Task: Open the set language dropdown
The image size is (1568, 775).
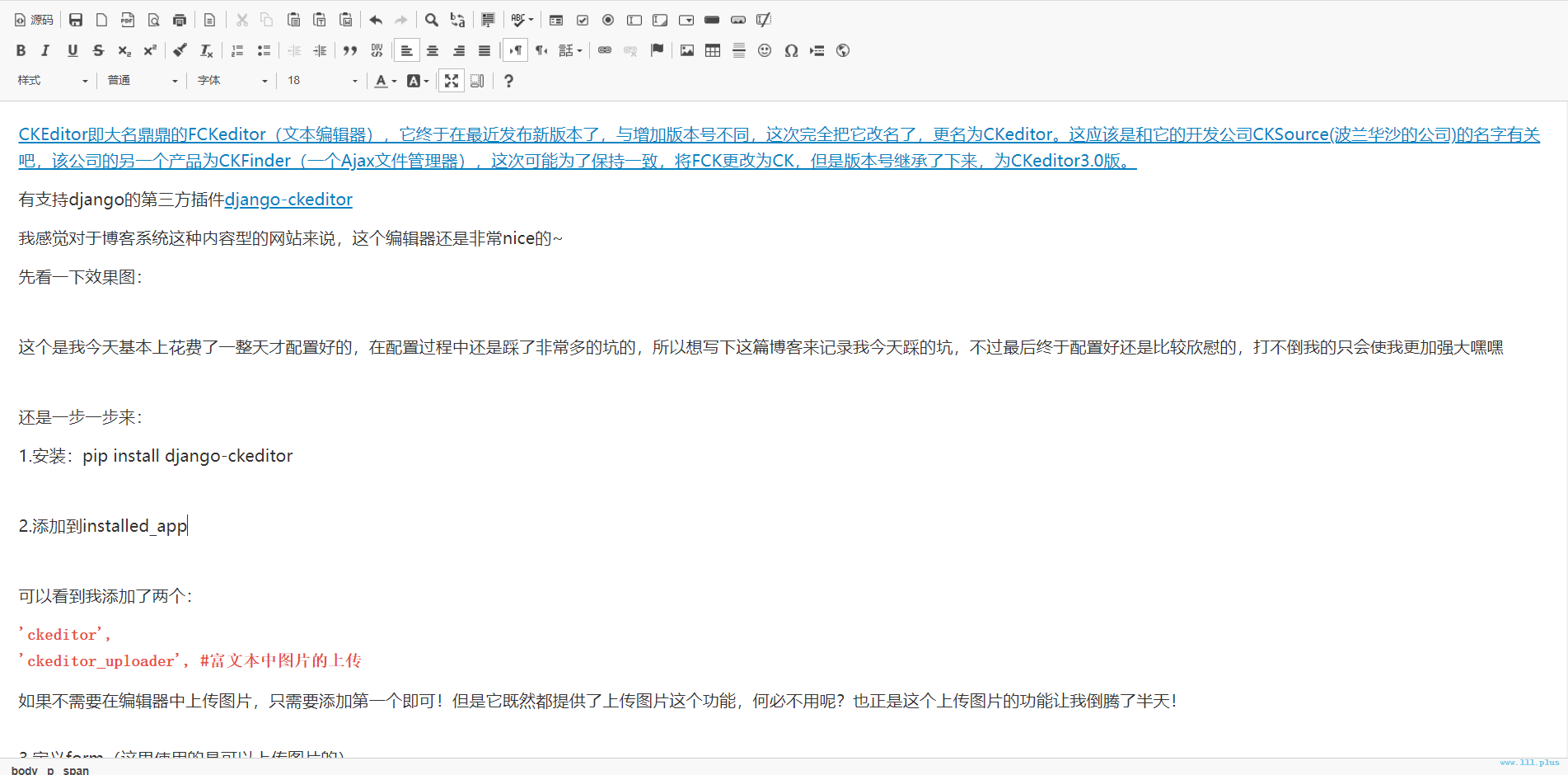Action: 570,50
